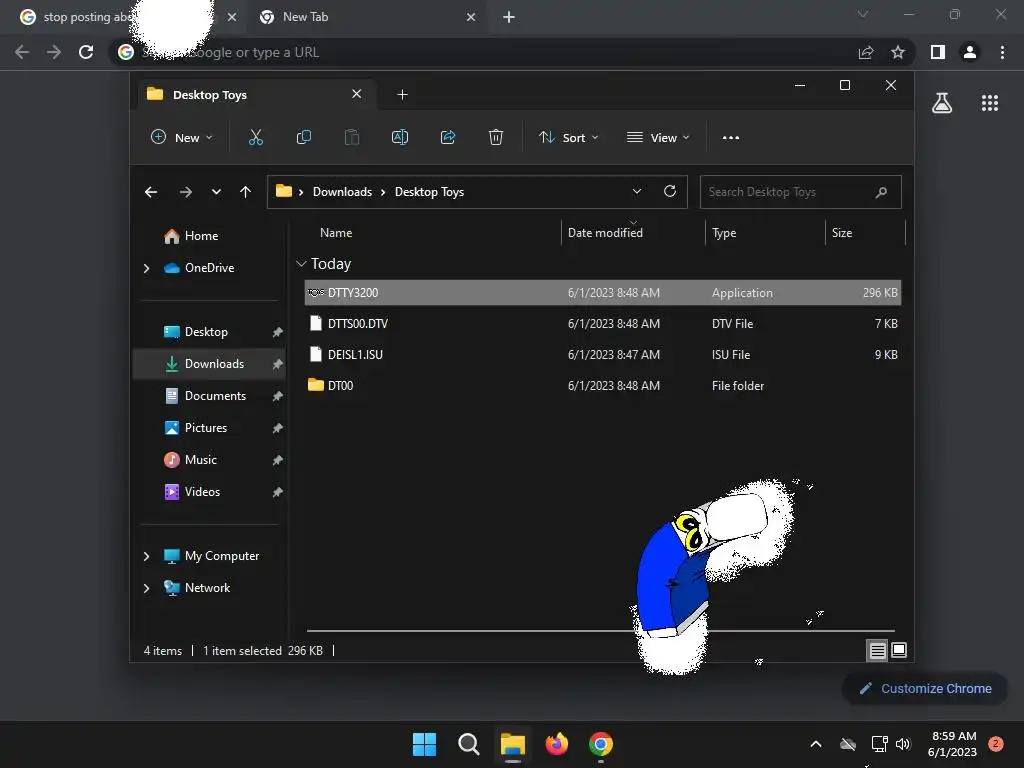The height and width of the screenshot is (768, 1024).
Task: Refresh the Desktop Toys folder
Action: click(x=669, y=191)
